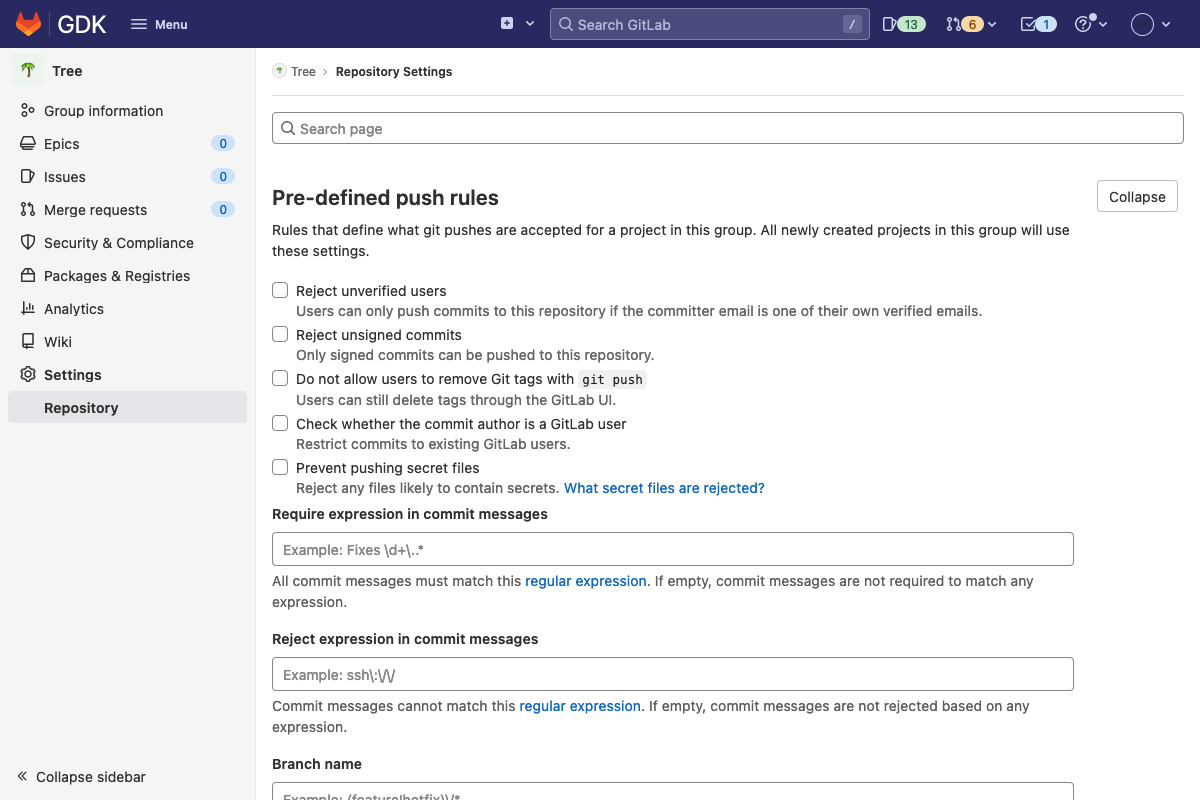Open the merge requests icon showing 13
1200x800 pixels.
click(x=903, y=23)
